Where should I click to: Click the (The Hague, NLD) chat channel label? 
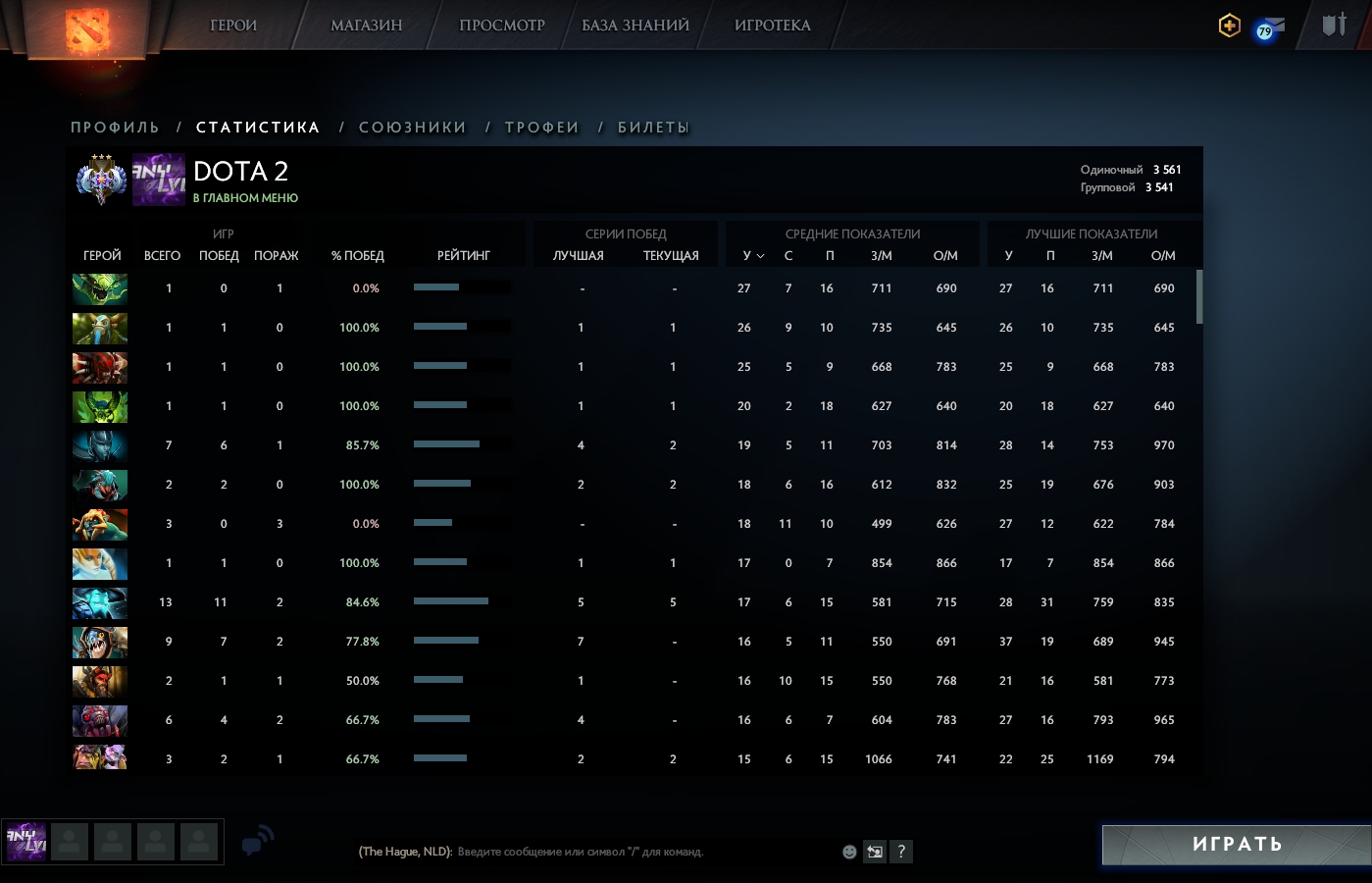click(x=405, y=852)
